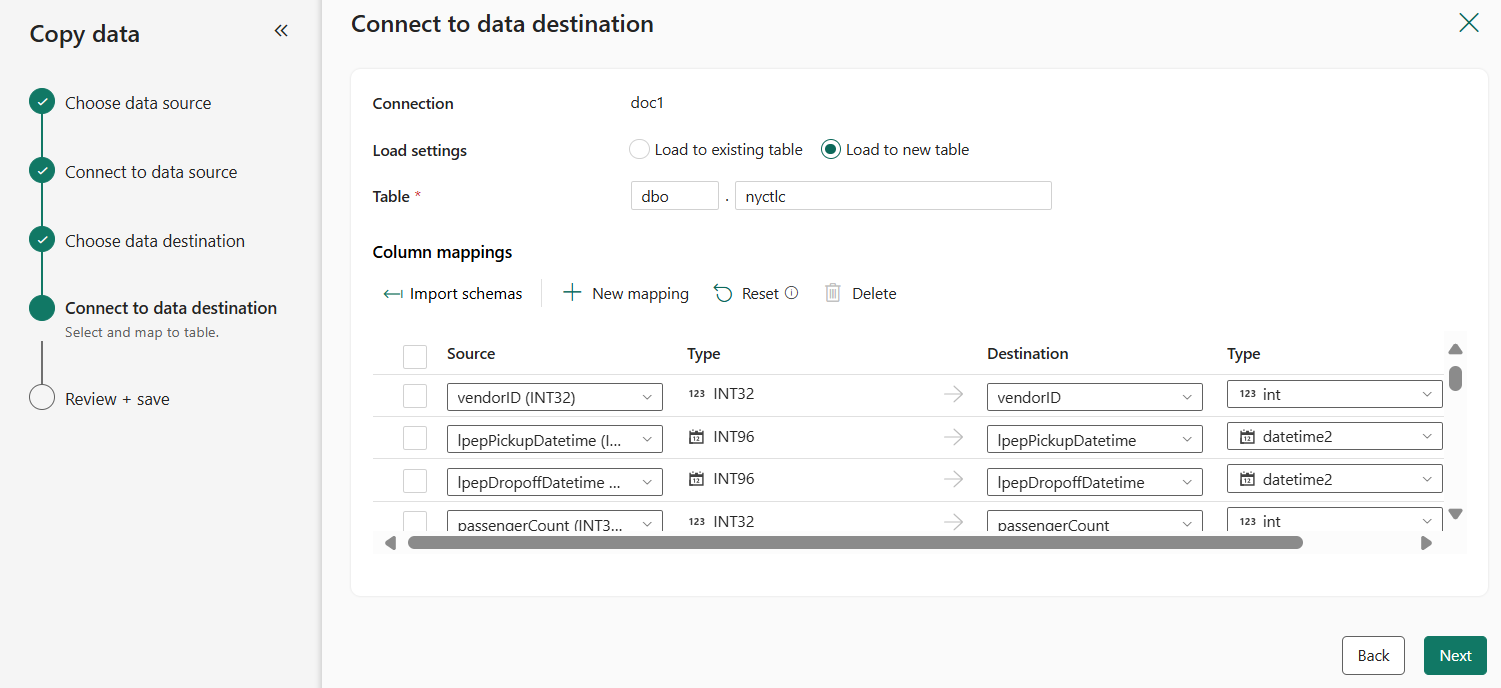This screenshot has width=1501, height=688.
Task: Open the lpepDropoffDatetime datetime2 type dropdown
Action: [x=1334, y=479]
